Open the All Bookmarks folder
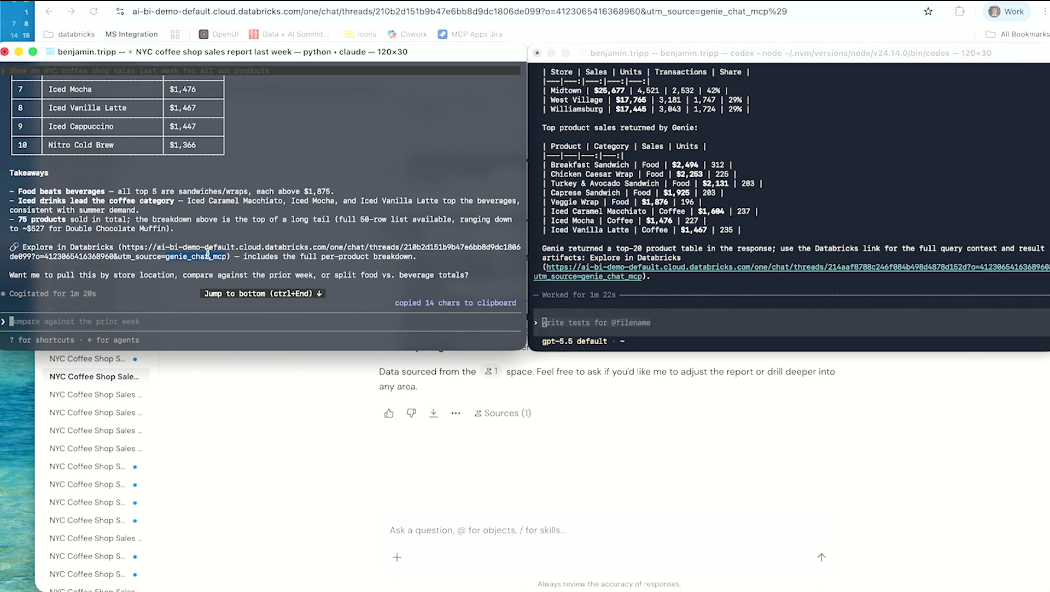 pyautogui.click(x=1017, y=34)
